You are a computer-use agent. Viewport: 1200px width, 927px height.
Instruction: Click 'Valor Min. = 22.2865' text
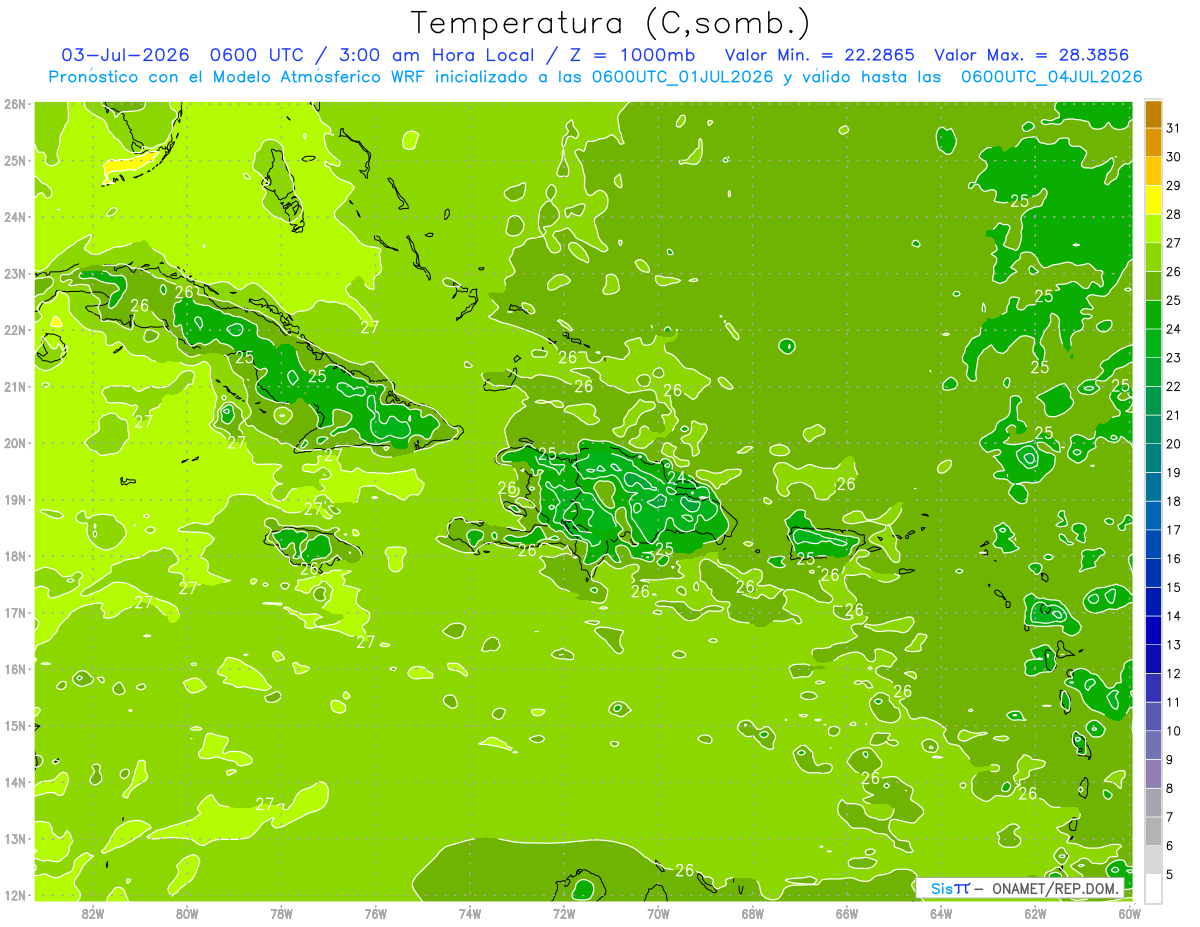(820, 55)
